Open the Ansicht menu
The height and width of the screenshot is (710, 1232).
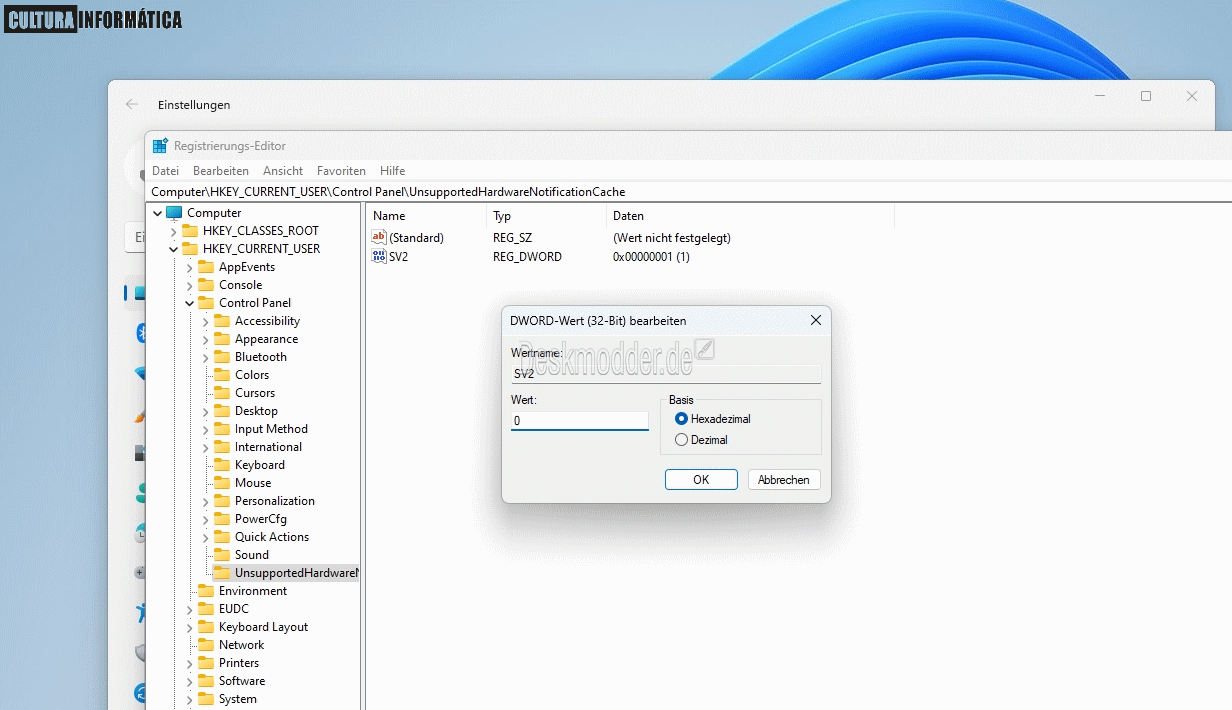click(283, 171)
